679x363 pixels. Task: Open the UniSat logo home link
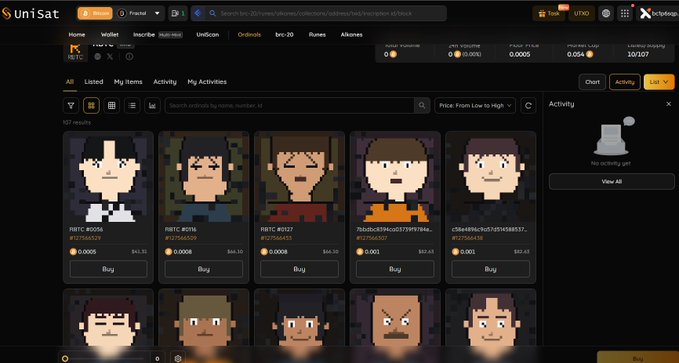coord(30,13)
